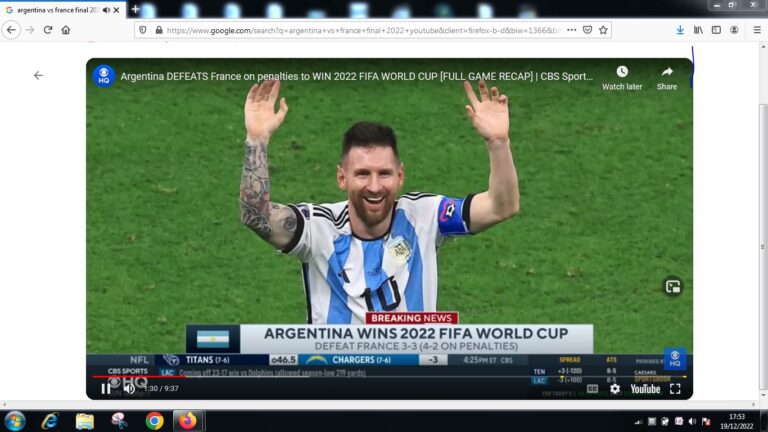Mute the tab's audio icon
Screen dimensions: 768x432
click(x=106, y=10)
